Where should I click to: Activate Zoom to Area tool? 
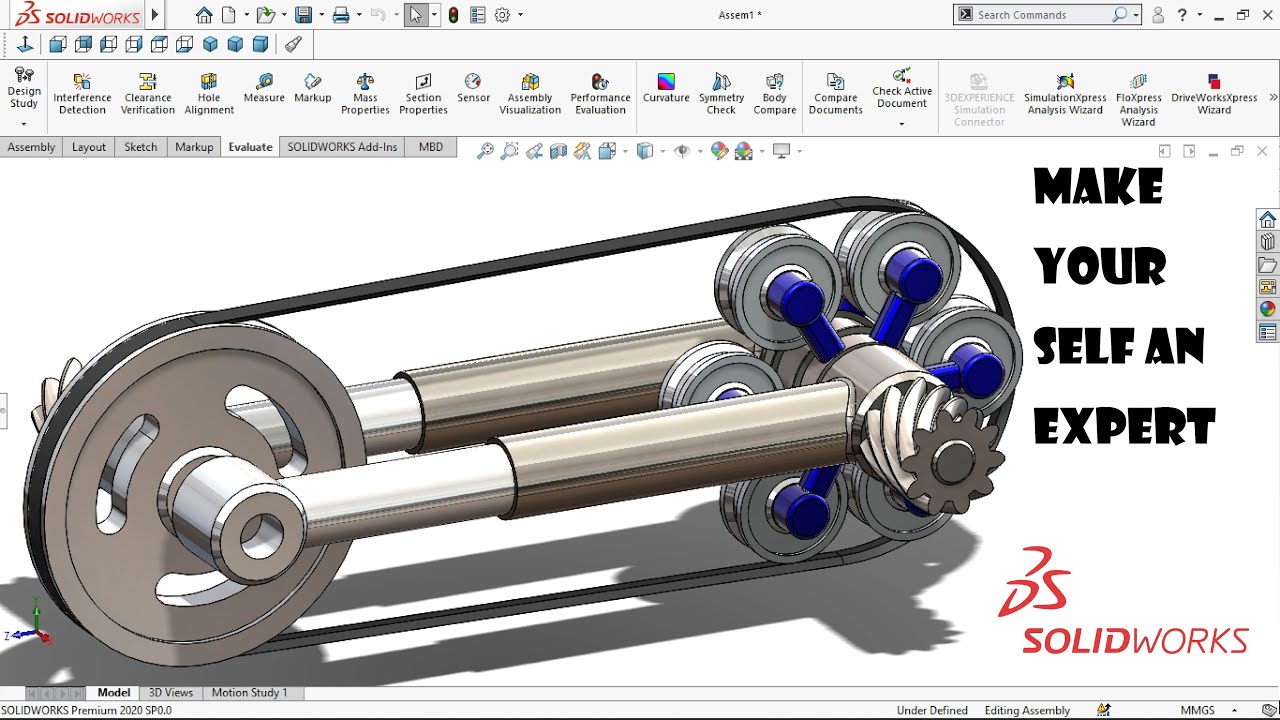(510, 151)
